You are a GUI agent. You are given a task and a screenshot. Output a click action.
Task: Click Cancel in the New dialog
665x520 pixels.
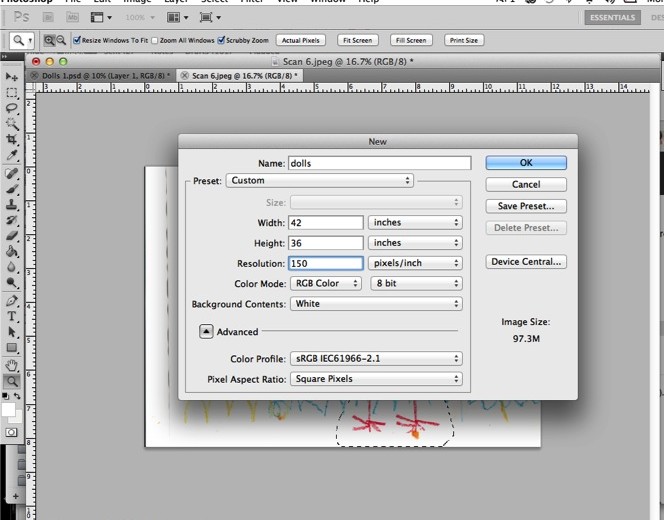(526, 185)
